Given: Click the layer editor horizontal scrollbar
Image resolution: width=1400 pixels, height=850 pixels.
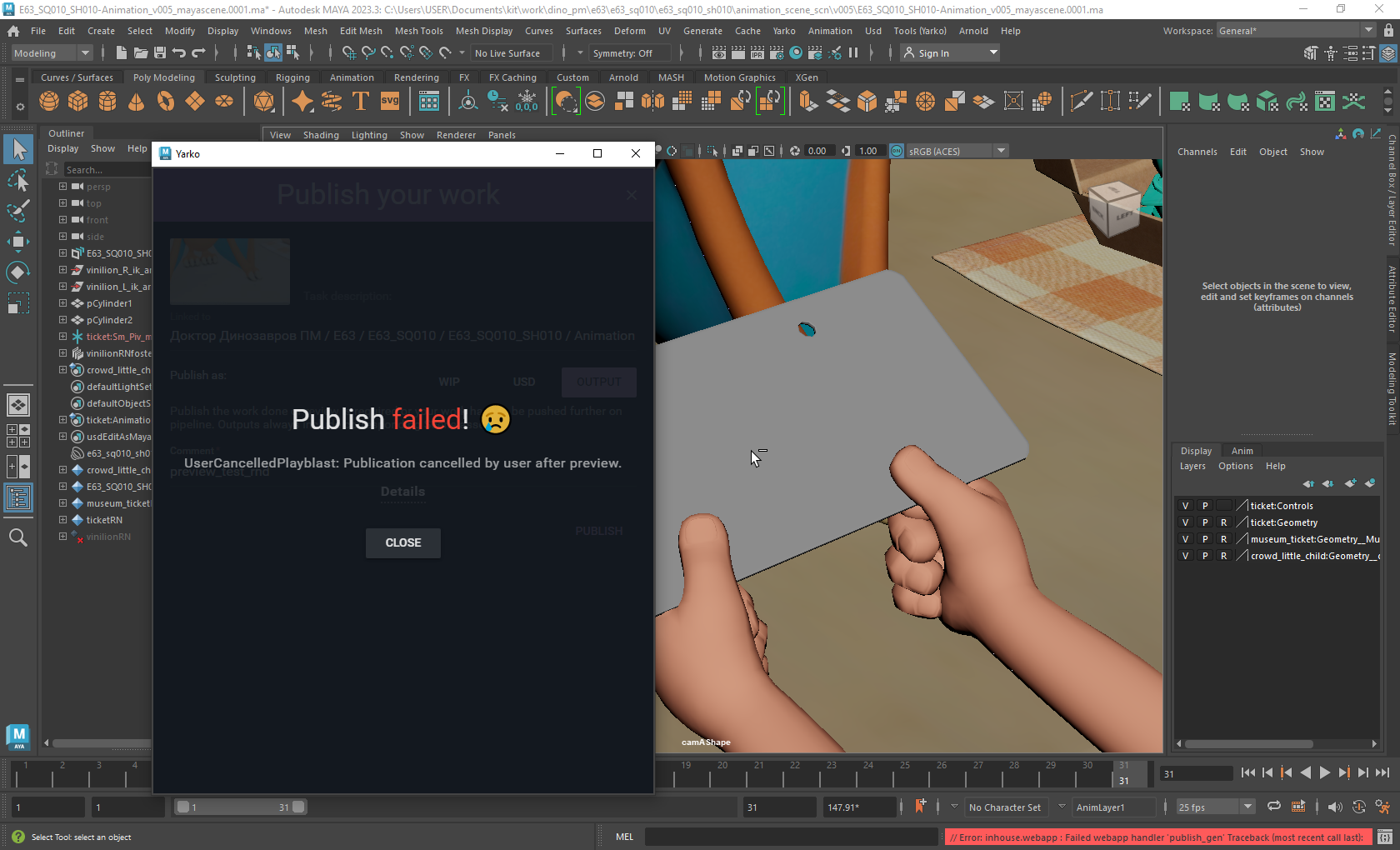Looking at the screenshot, I should coord(1248,743).
